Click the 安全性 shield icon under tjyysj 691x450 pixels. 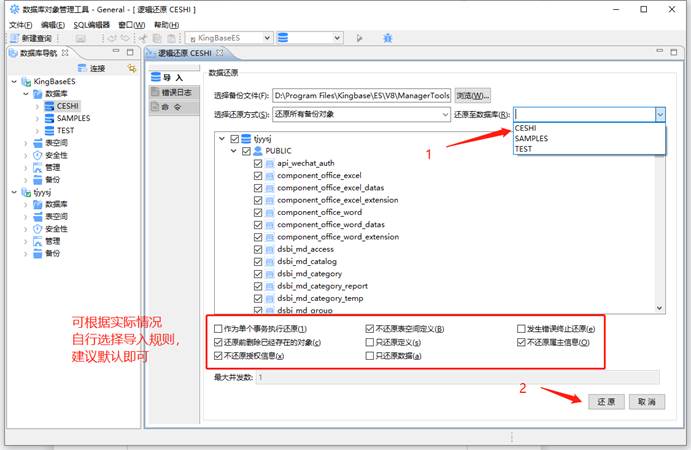[x=38, y=229]
